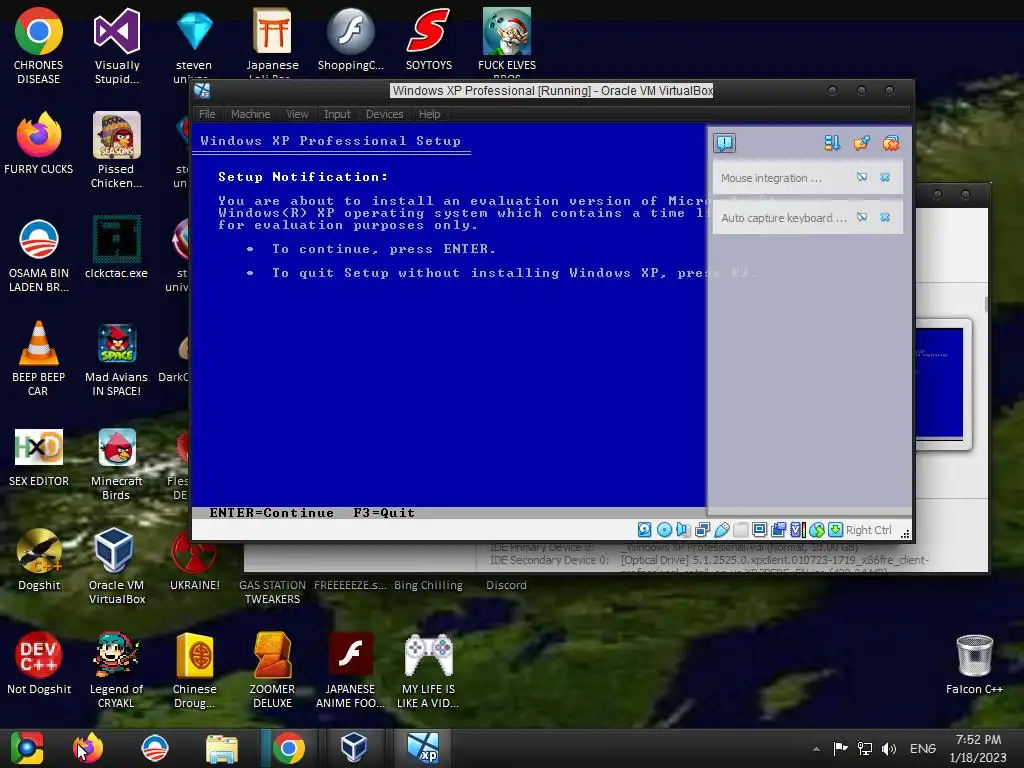Dismiss the Auto capture keyboard notification
The width and height of the screenshot is (1024, 768).
pyautogui.click(x=885, y=217)
